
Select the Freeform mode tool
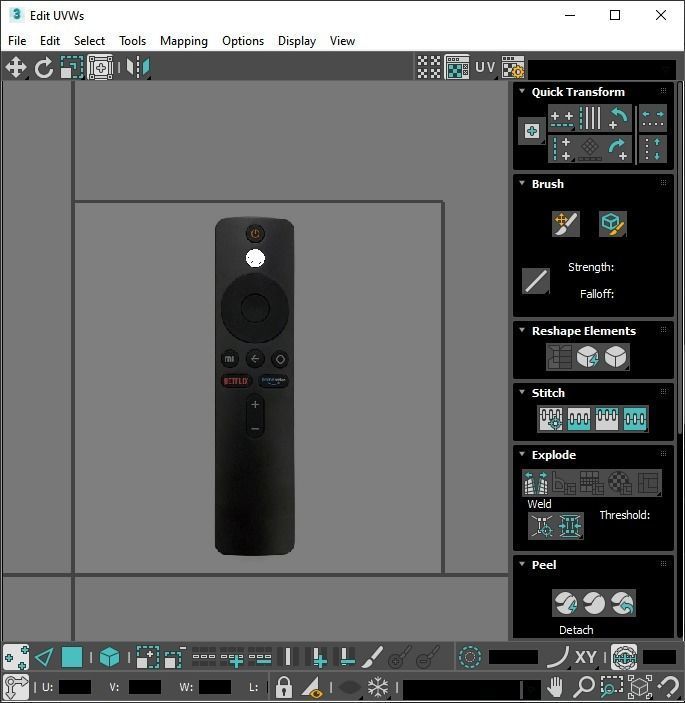pos(100,68)
